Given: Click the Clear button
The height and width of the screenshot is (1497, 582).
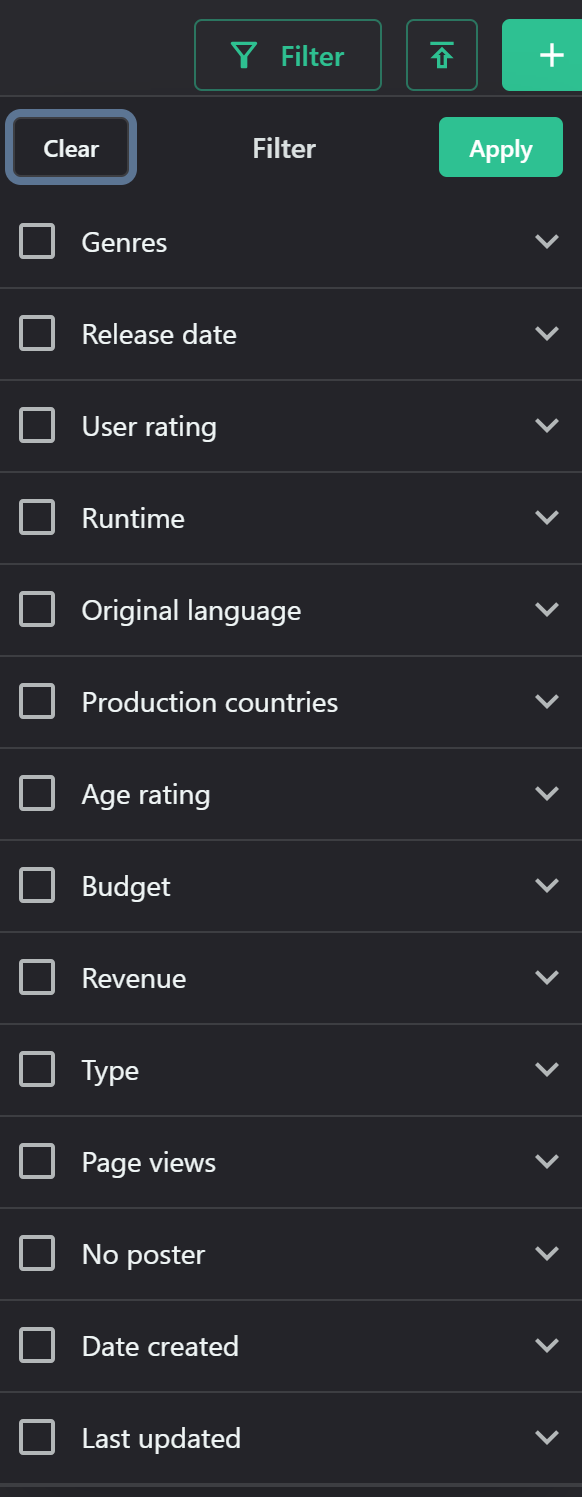Looking at the screenshot, I should click(x=71, y=148).
